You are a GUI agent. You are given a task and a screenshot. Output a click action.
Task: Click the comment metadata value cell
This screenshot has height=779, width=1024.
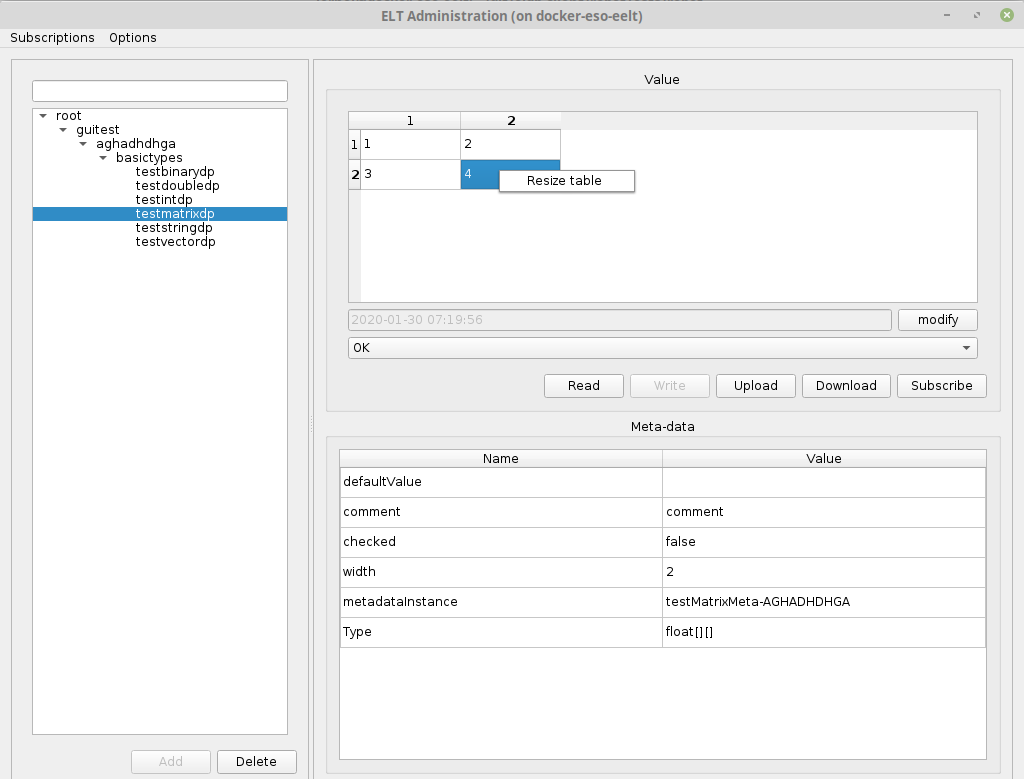coord(823,512)
